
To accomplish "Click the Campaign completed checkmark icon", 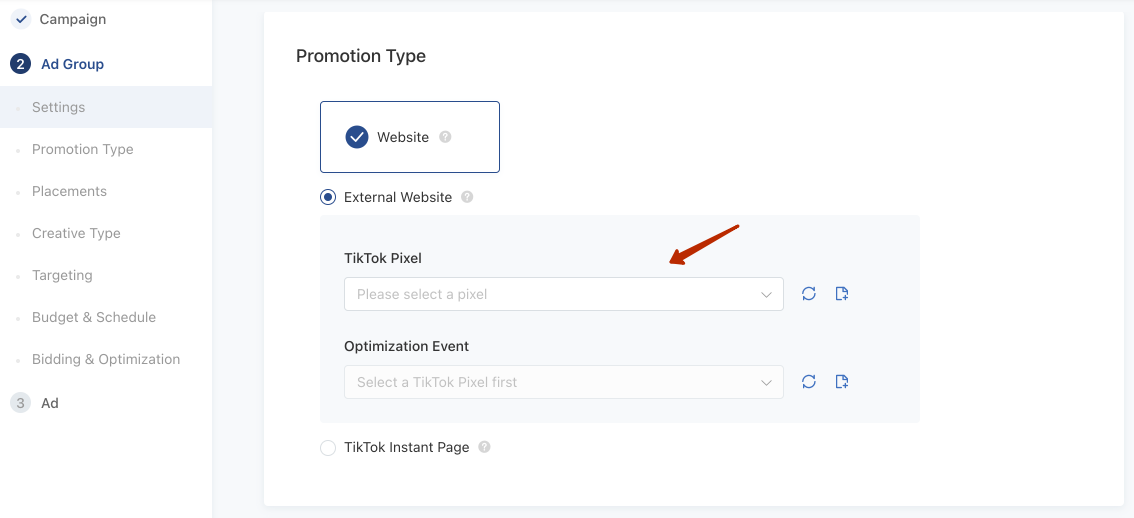I will [21, 19].
